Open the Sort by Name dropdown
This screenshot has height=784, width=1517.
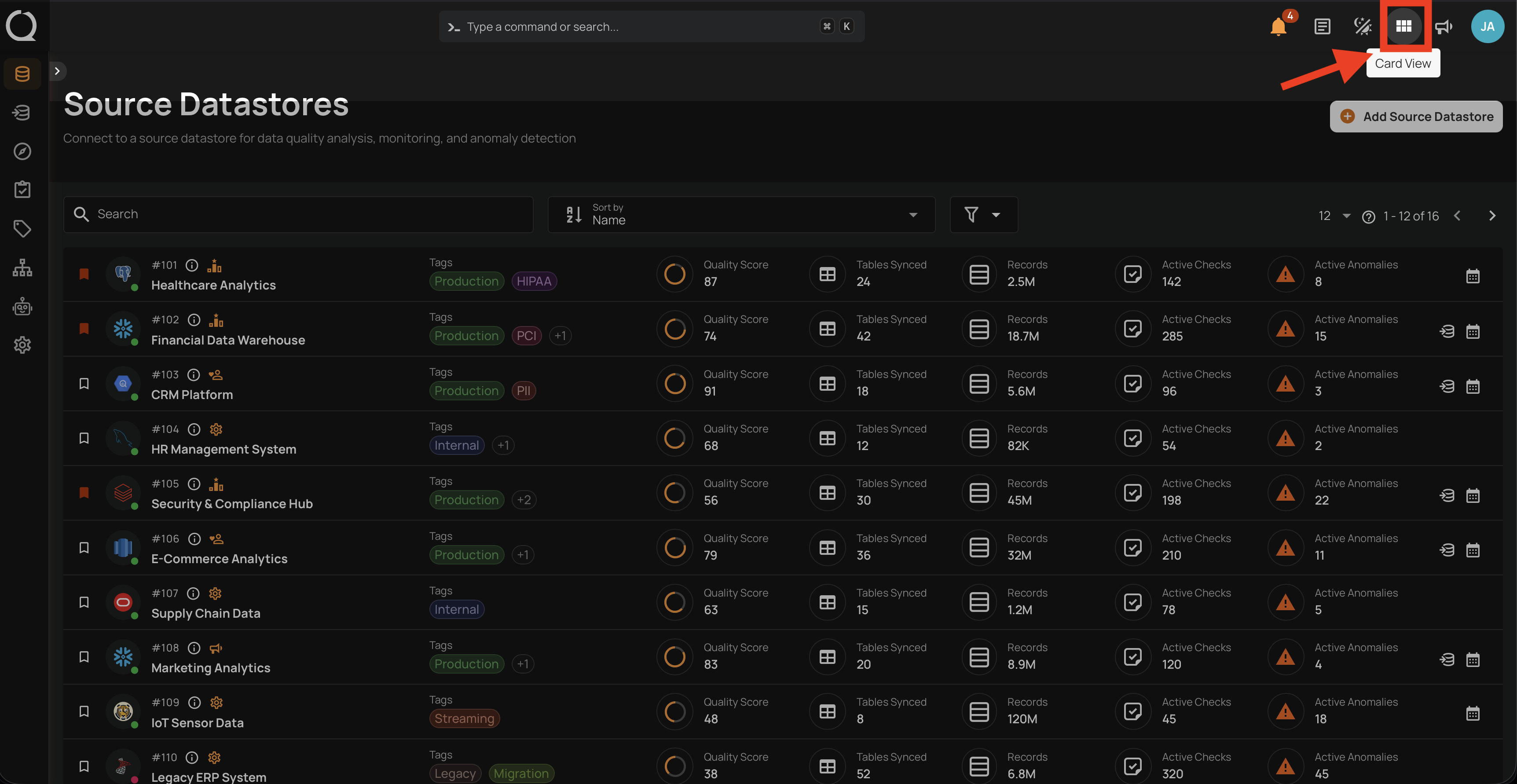741,214
